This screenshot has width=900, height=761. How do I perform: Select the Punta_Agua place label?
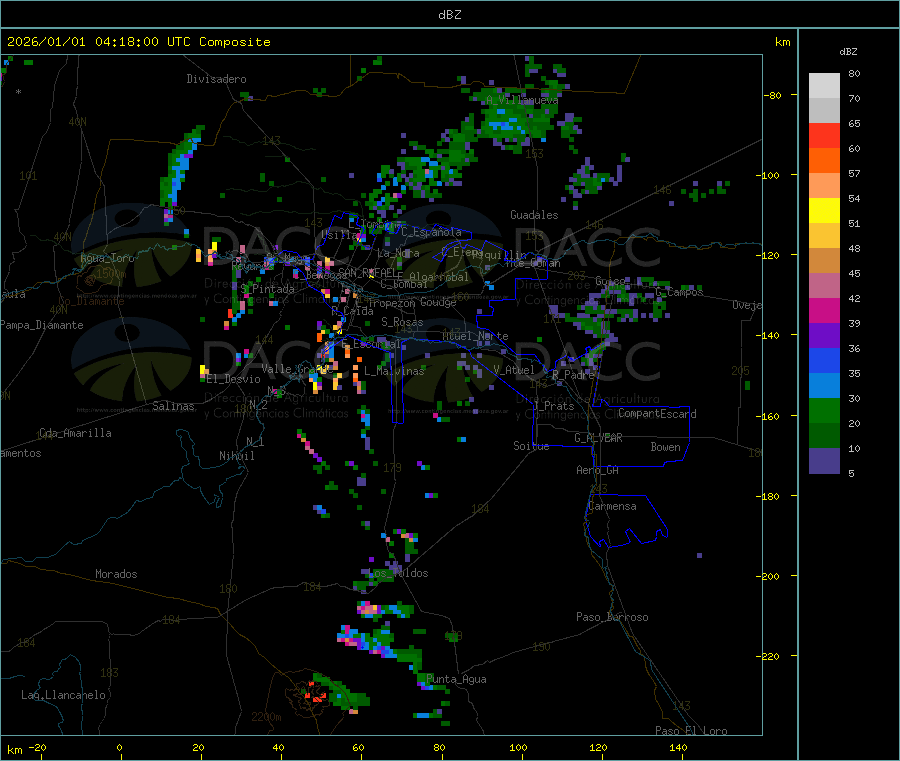point(456,679)
